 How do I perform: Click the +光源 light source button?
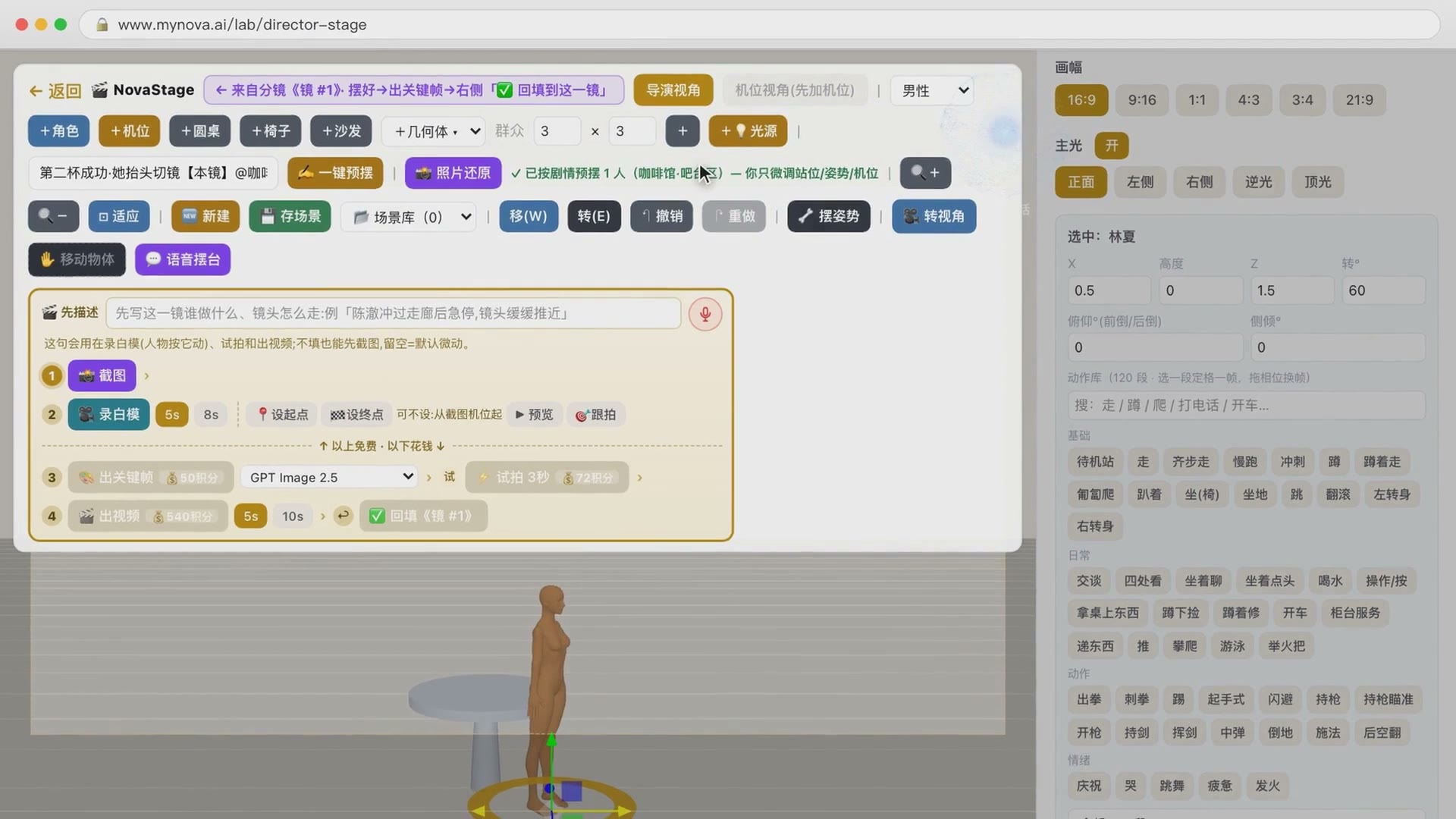[748, 131]
